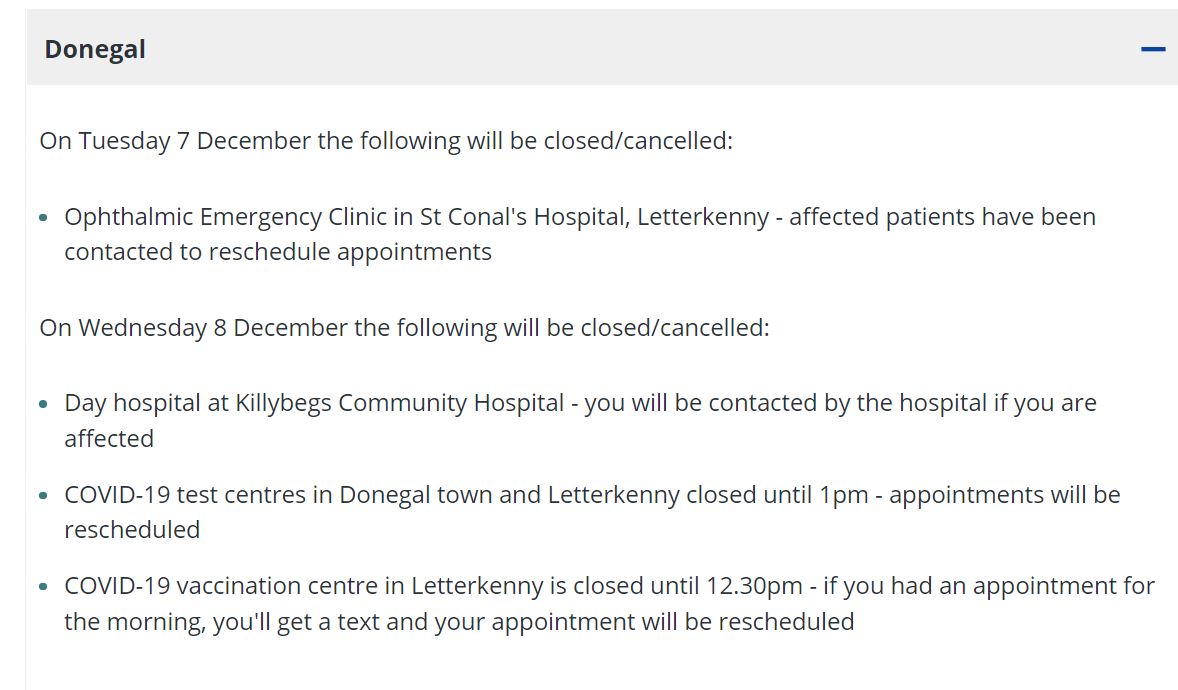
Task: Collapse the Donegal section using minus icon
Action: pos(1153,49)
